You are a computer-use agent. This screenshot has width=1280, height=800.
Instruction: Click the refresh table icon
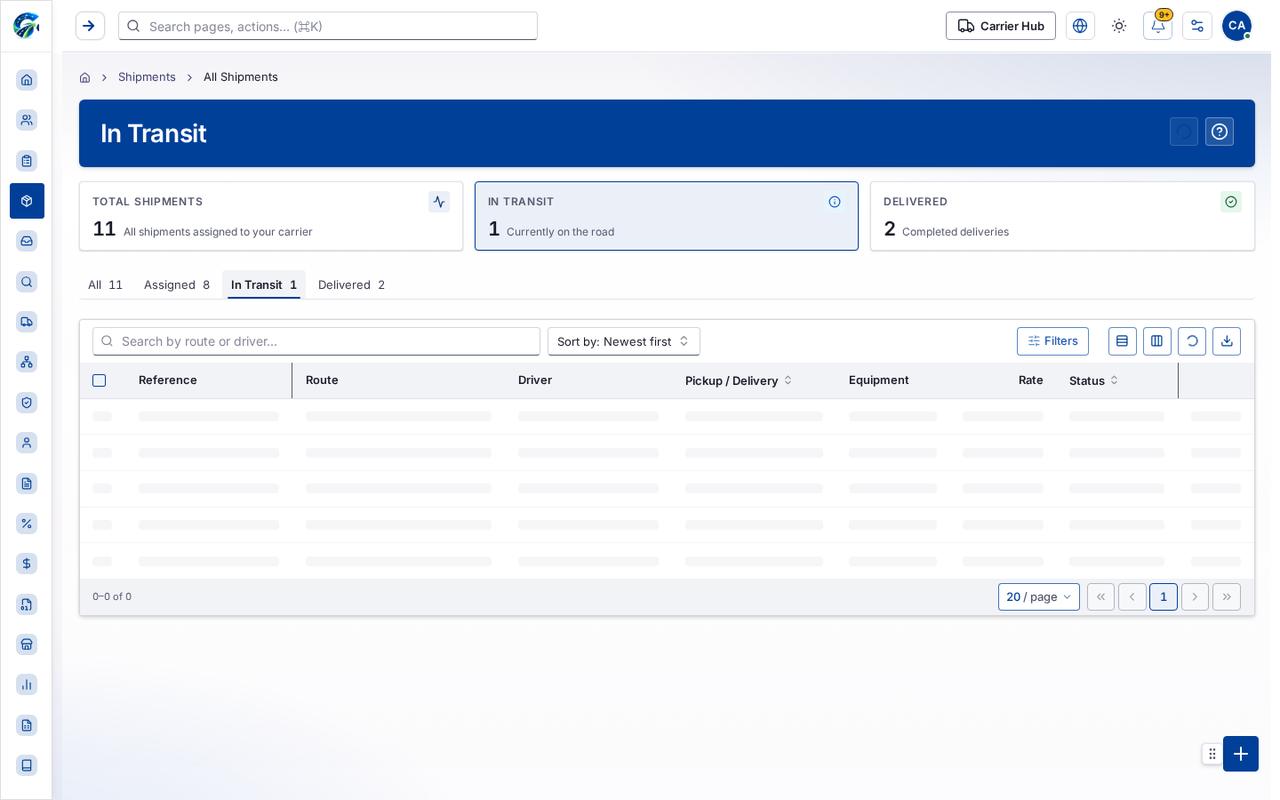(x=1192, y=341)
